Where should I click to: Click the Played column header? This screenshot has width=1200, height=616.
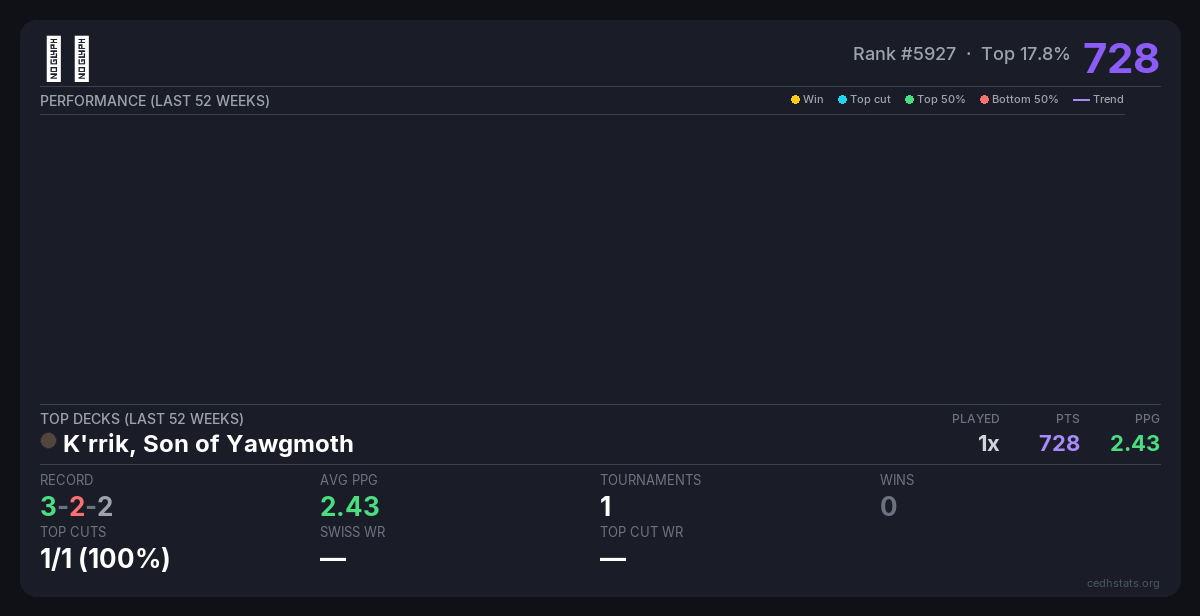pos(975,419)
